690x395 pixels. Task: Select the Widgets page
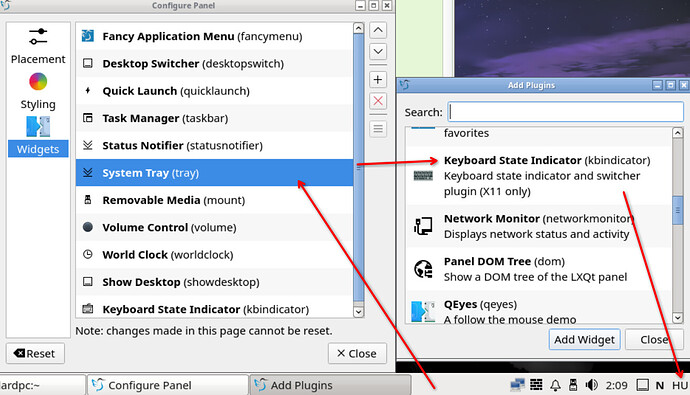click(38, 136)
